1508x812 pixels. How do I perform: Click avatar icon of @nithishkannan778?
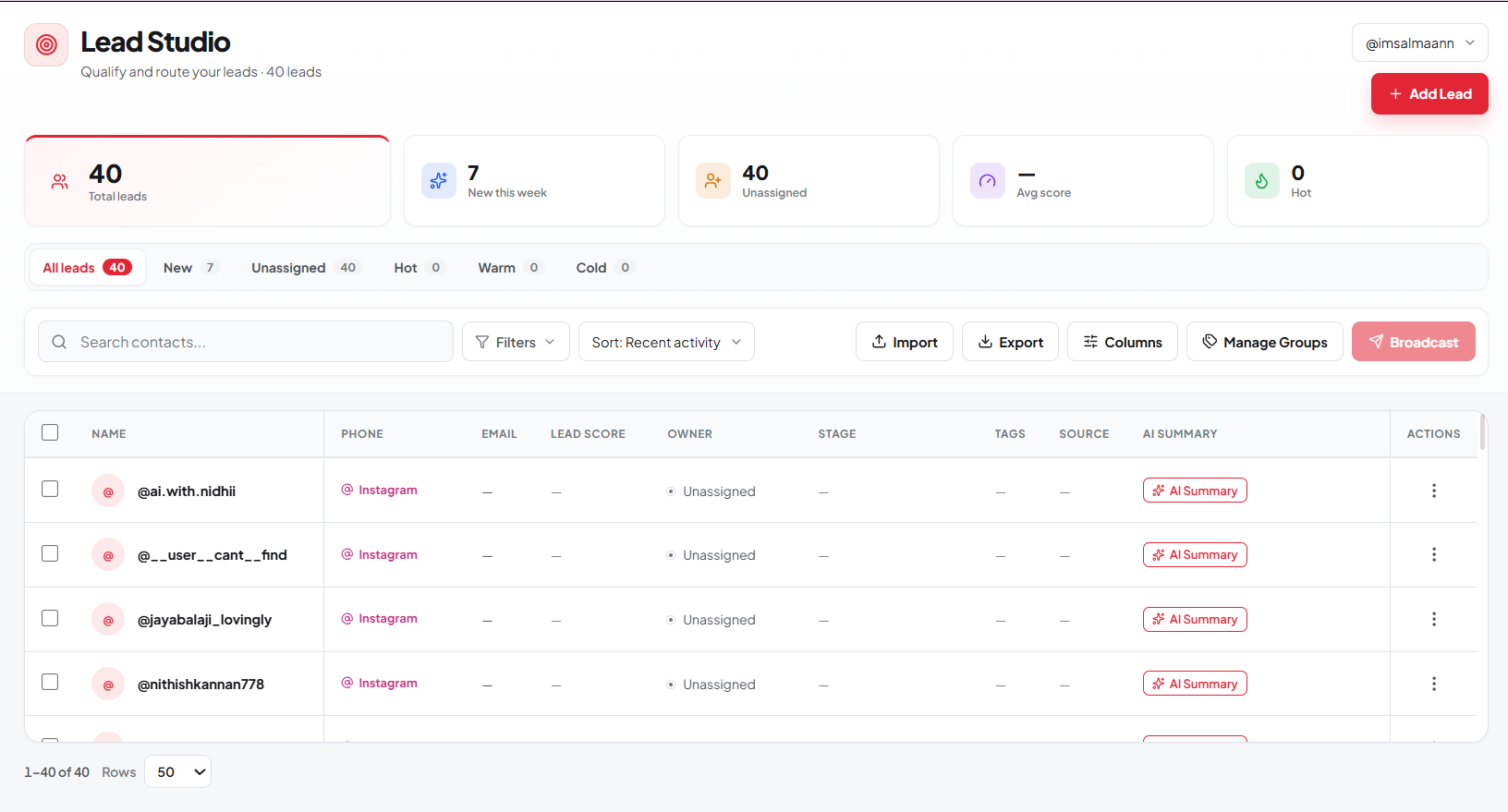pyautogui.click(x=108, y=685)
